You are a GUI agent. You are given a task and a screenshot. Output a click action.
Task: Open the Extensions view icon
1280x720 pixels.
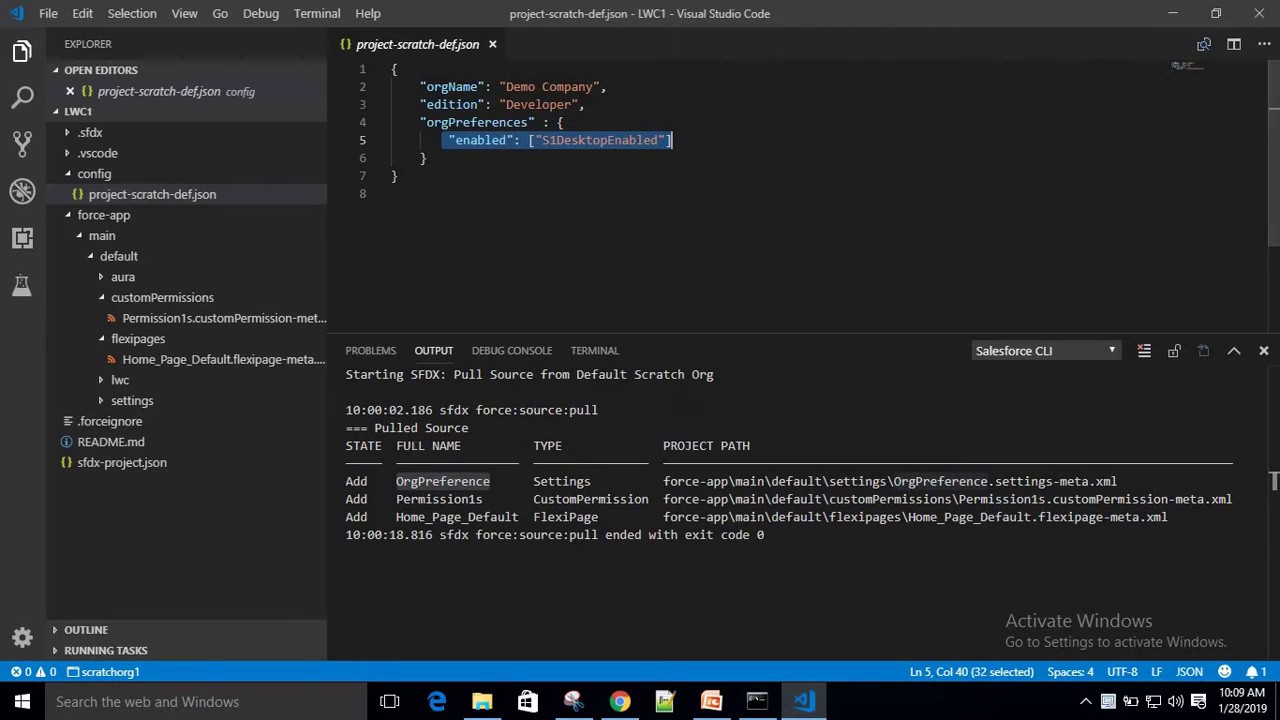(22, 238)
